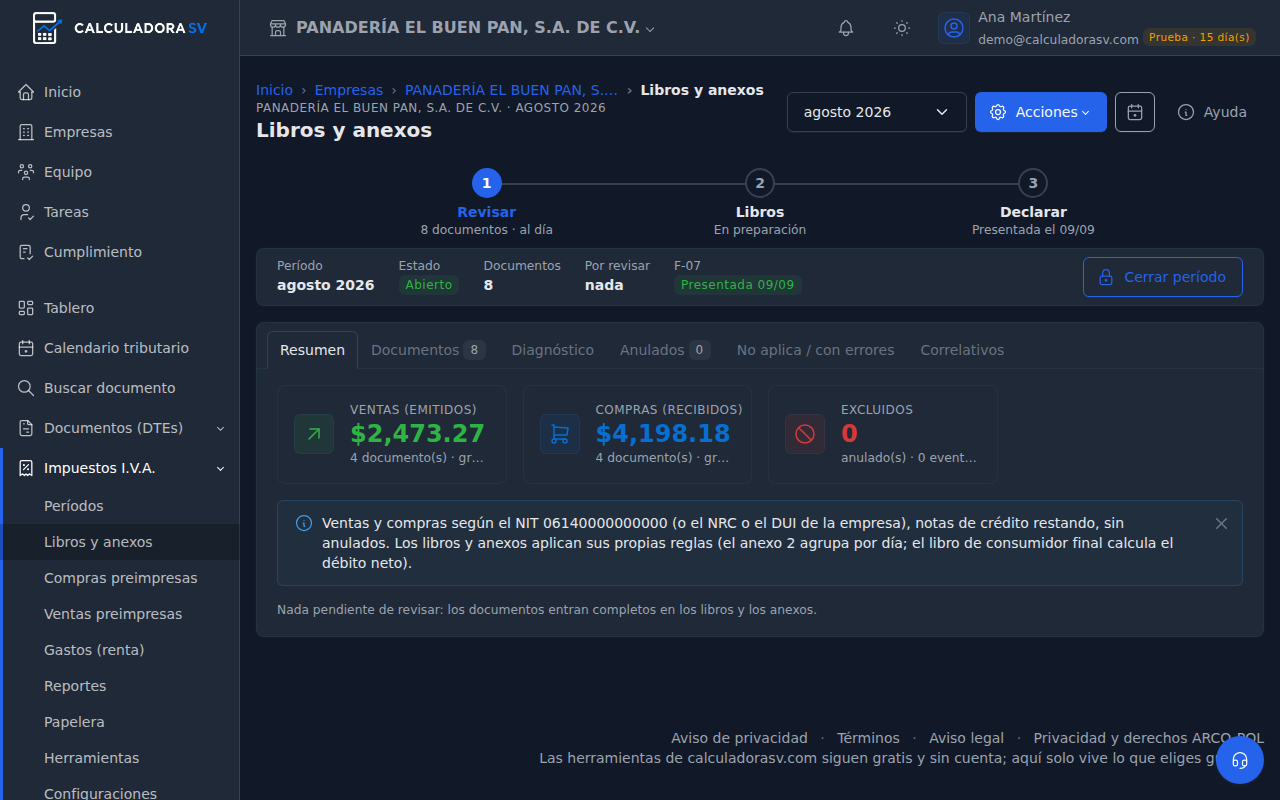
Task: Click the Presentada 09/09 badge
Action: point(738,285)
